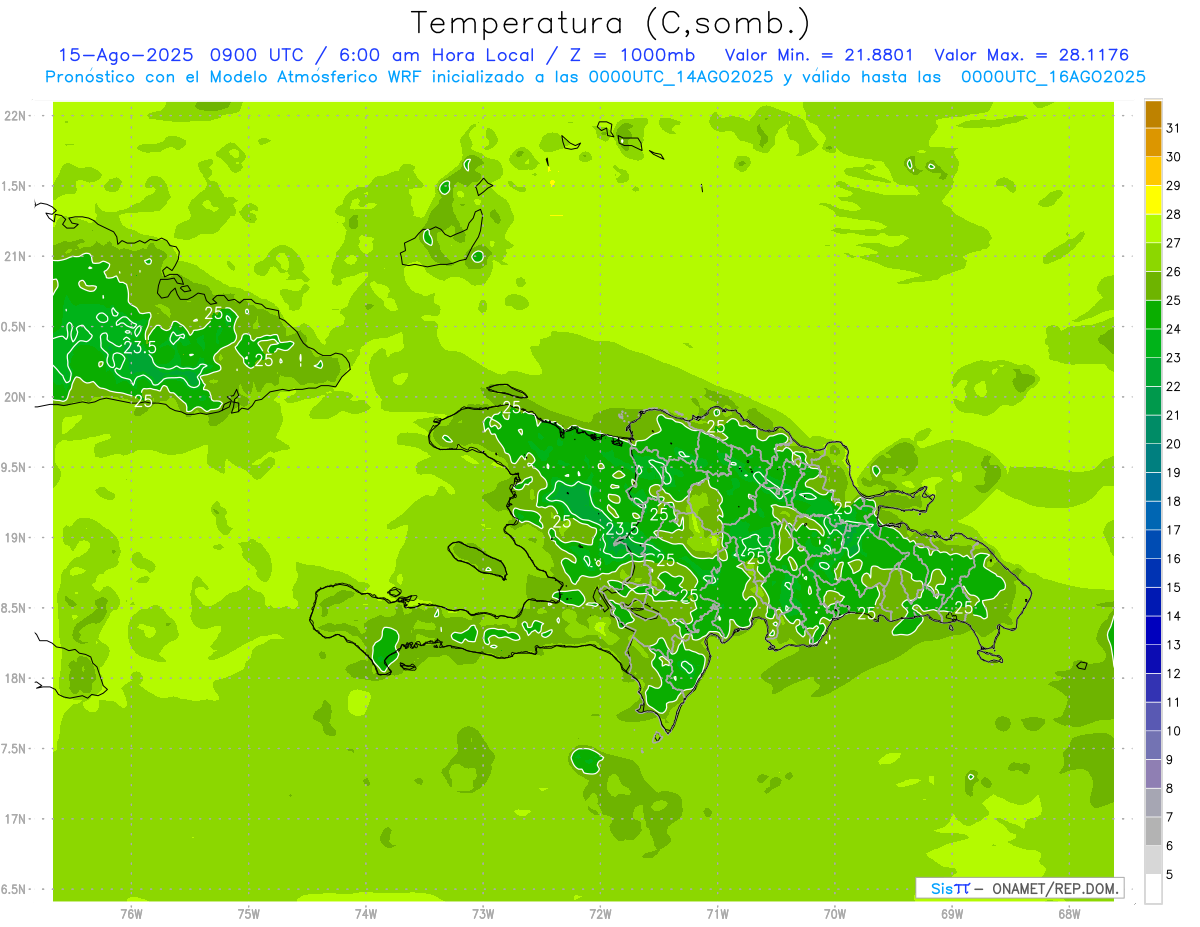Click the "0000UTC_14AGO2025" initialization time
Viewport: 1200px width, 927px height.
click(x=681, y=77)
